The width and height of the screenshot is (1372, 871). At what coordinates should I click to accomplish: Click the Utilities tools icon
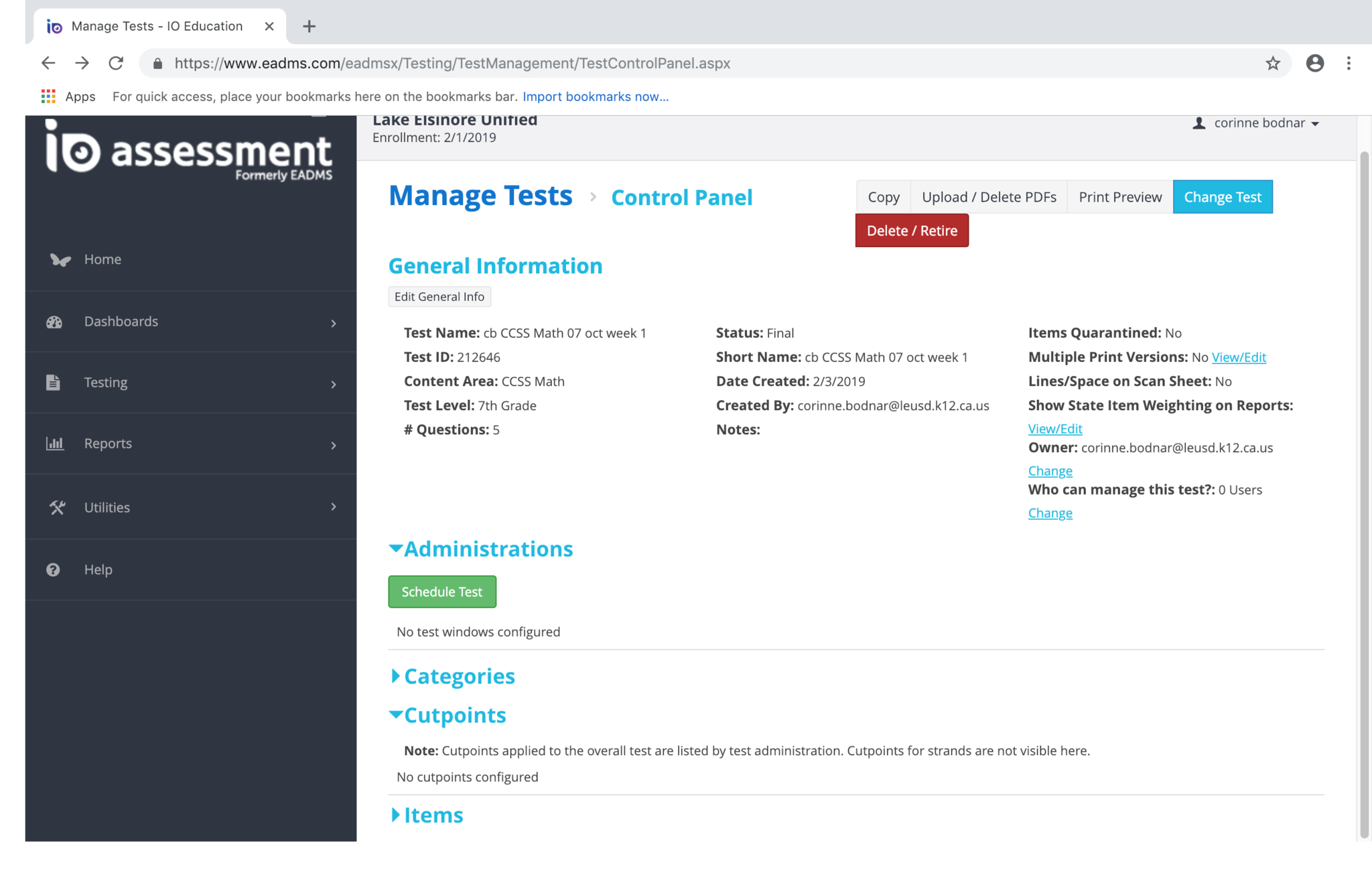(x=56, y=507)
